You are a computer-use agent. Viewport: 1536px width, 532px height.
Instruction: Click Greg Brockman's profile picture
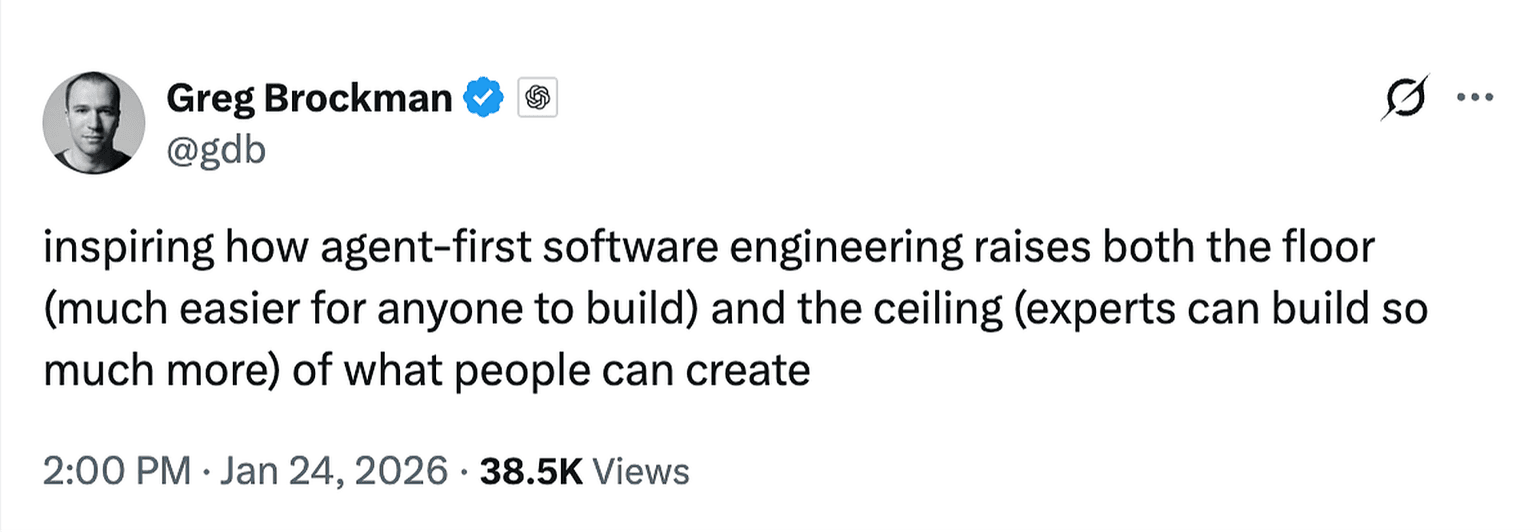pyautogui.click(x=93, y=122)
